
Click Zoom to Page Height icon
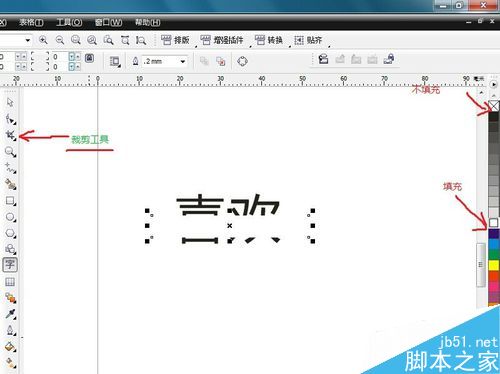tap(141, 40)
